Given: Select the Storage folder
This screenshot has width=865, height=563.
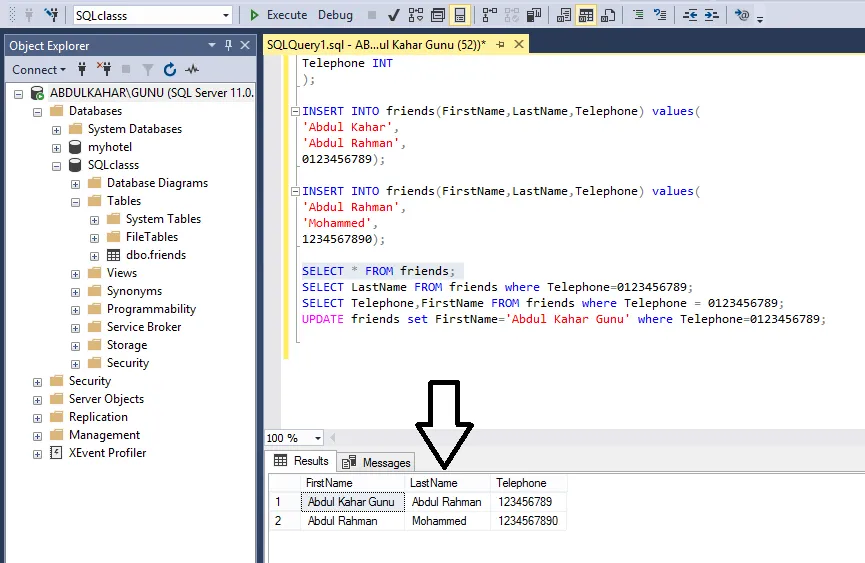Looking at the screenshot, I should tap(127, 345).
